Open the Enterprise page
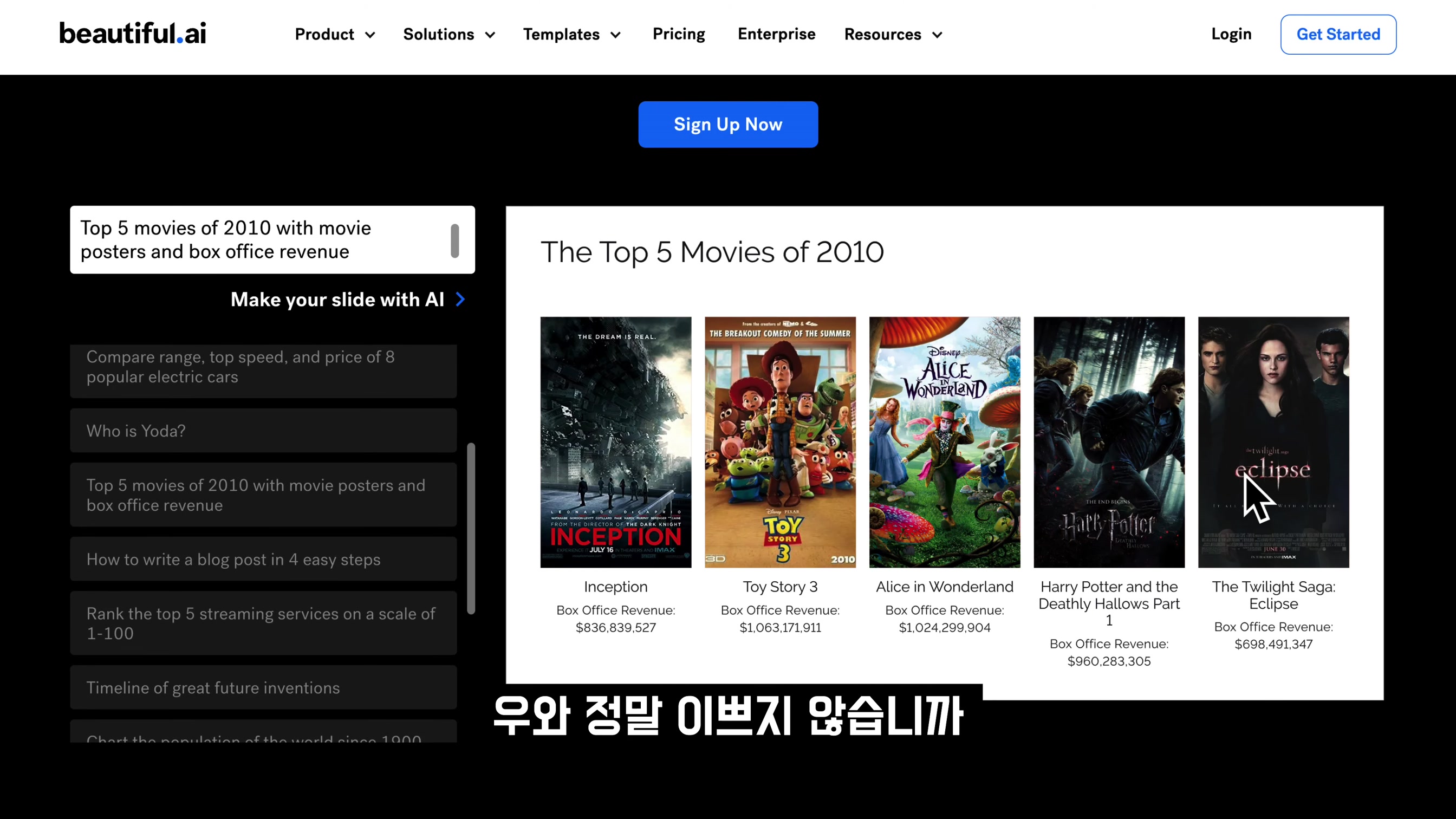This screenshot has width=1456, height=819. 776,34
